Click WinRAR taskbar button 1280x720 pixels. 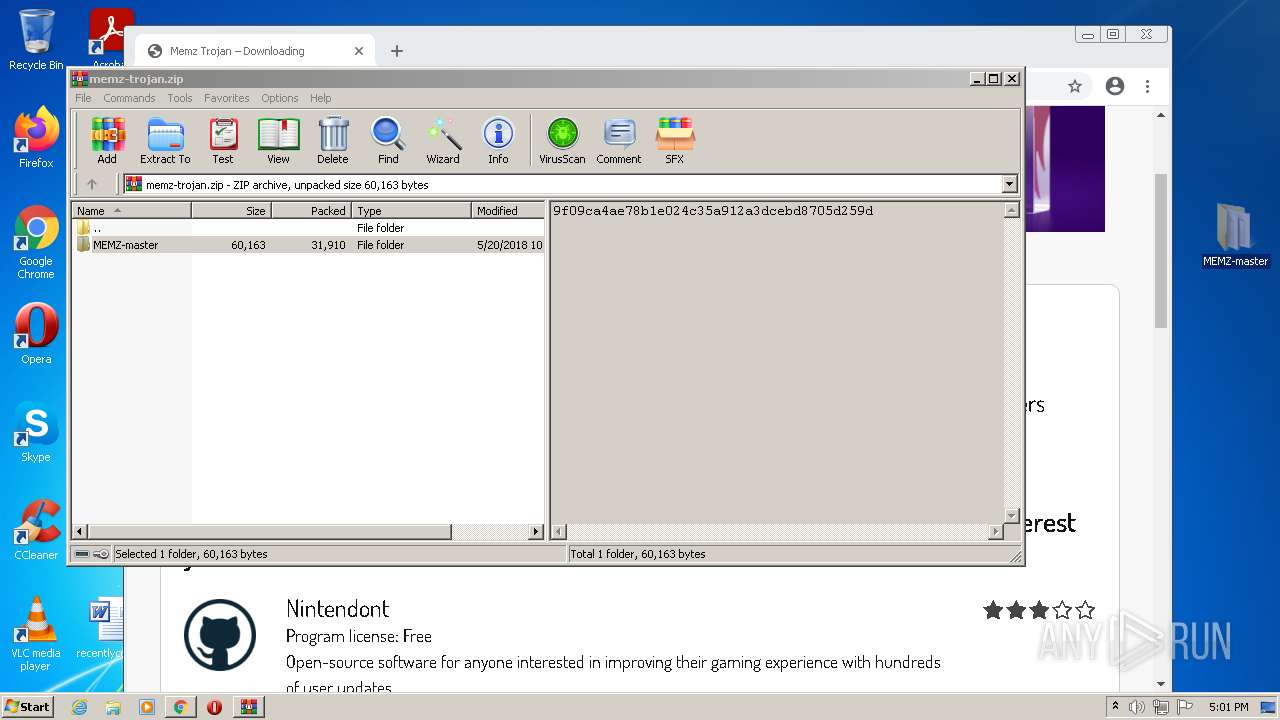(249, 707)
